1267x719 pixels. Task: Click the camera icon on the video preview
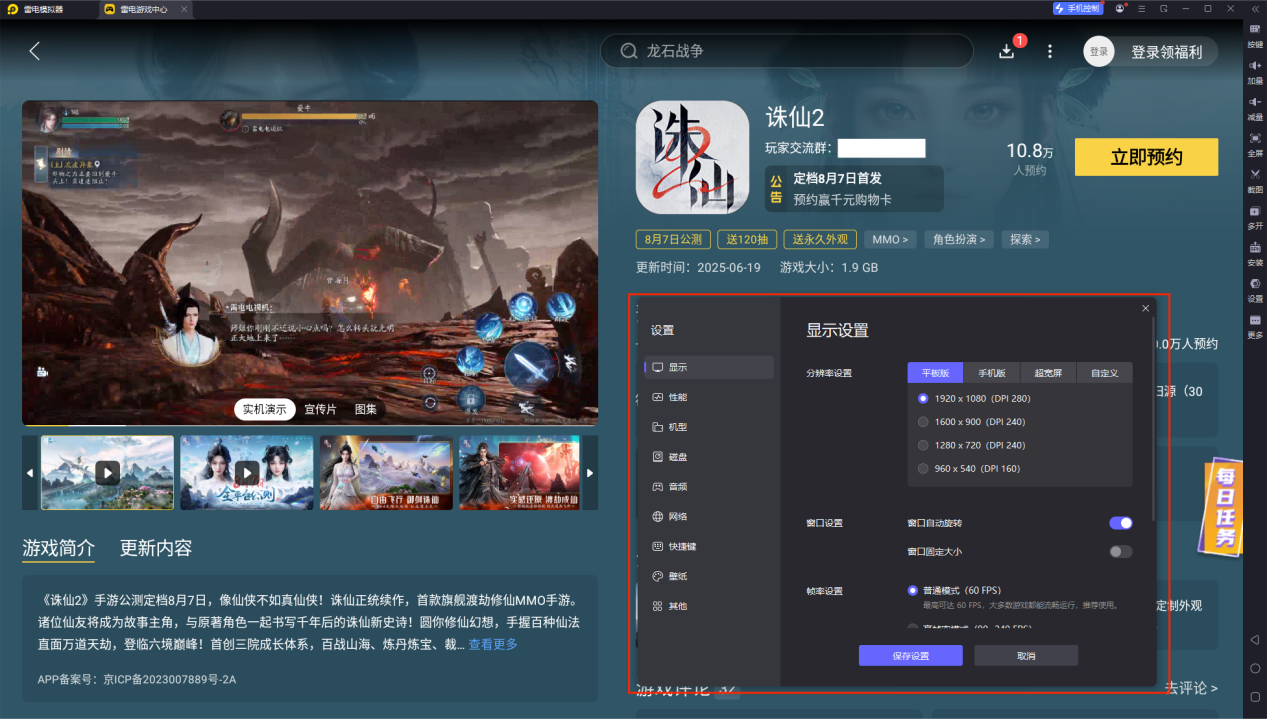[x=43, y=372]
